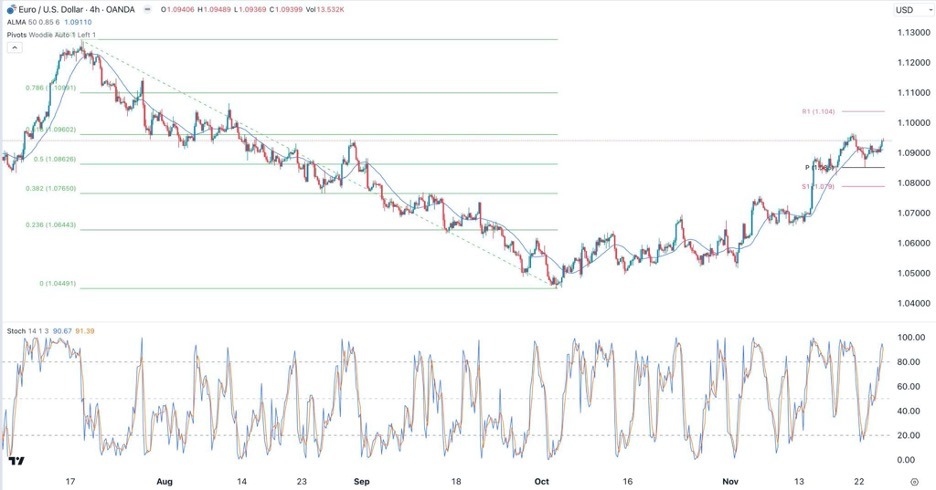936x490 pixels.
Task: Click the 1.04000 price axis label
Action: [913, 303]
